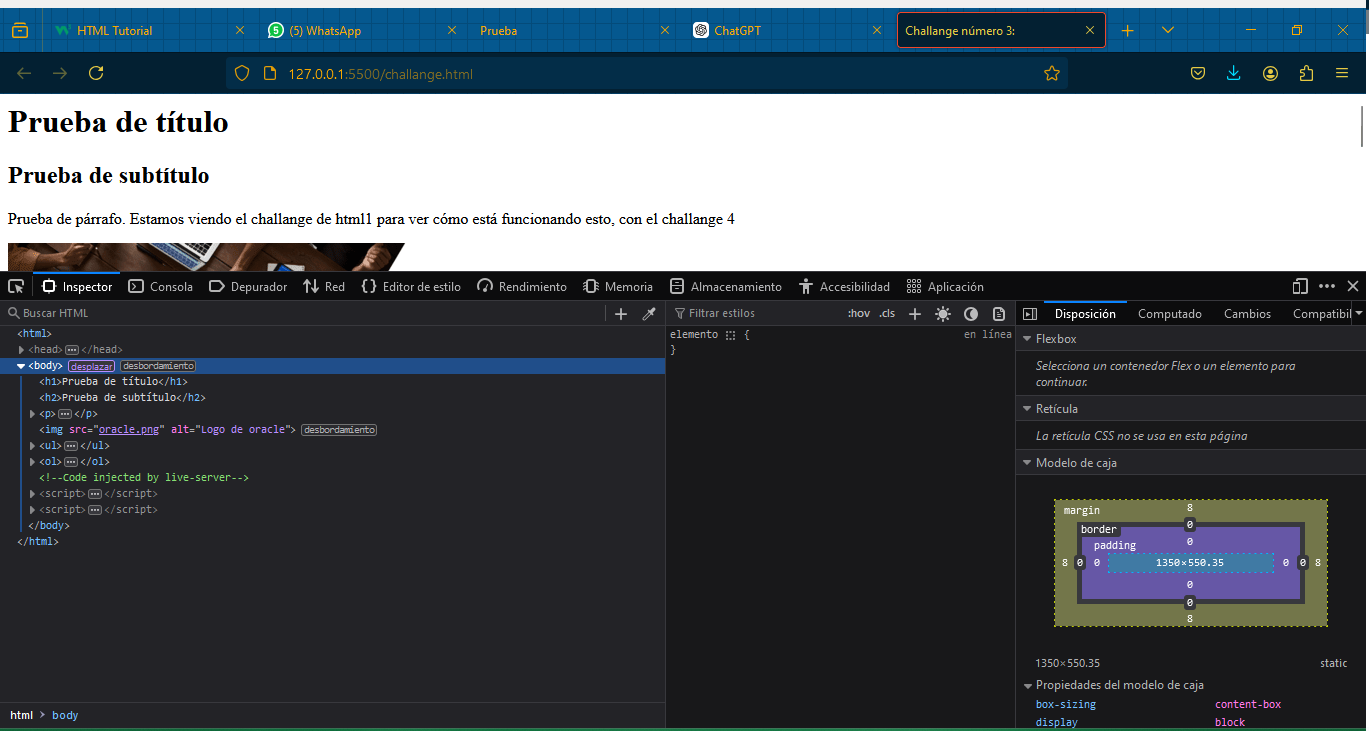Viewport: 1369px width, 731px height.
Task: Open the Accesibilidad panel
Action: (x=845, y=286)
